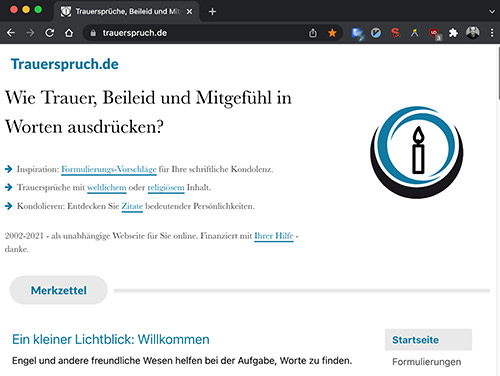Click the arrow bullet beside Kondolieren
The height and width of the screenshot is (376, 500).
[9, 206]
